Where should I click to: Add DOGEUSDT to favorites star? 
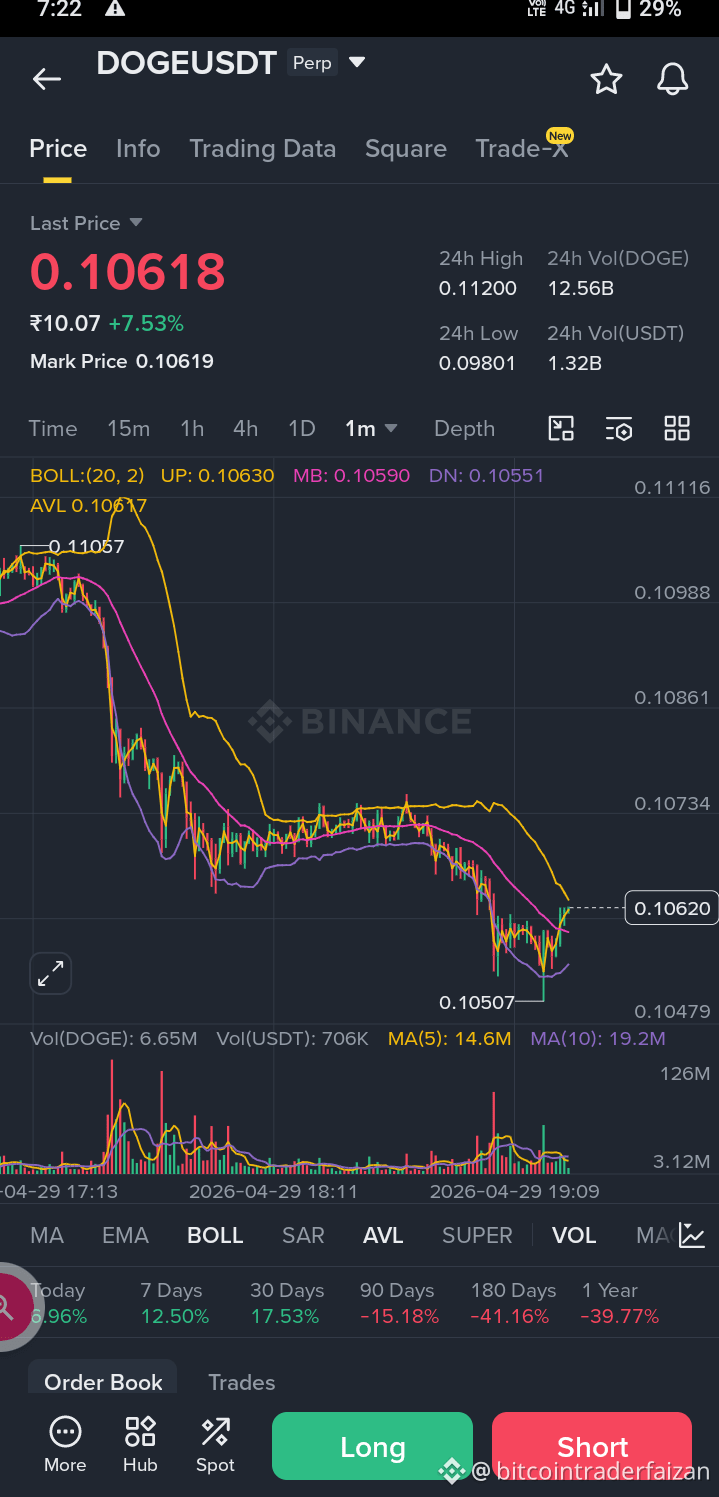[x=606, y=79]
